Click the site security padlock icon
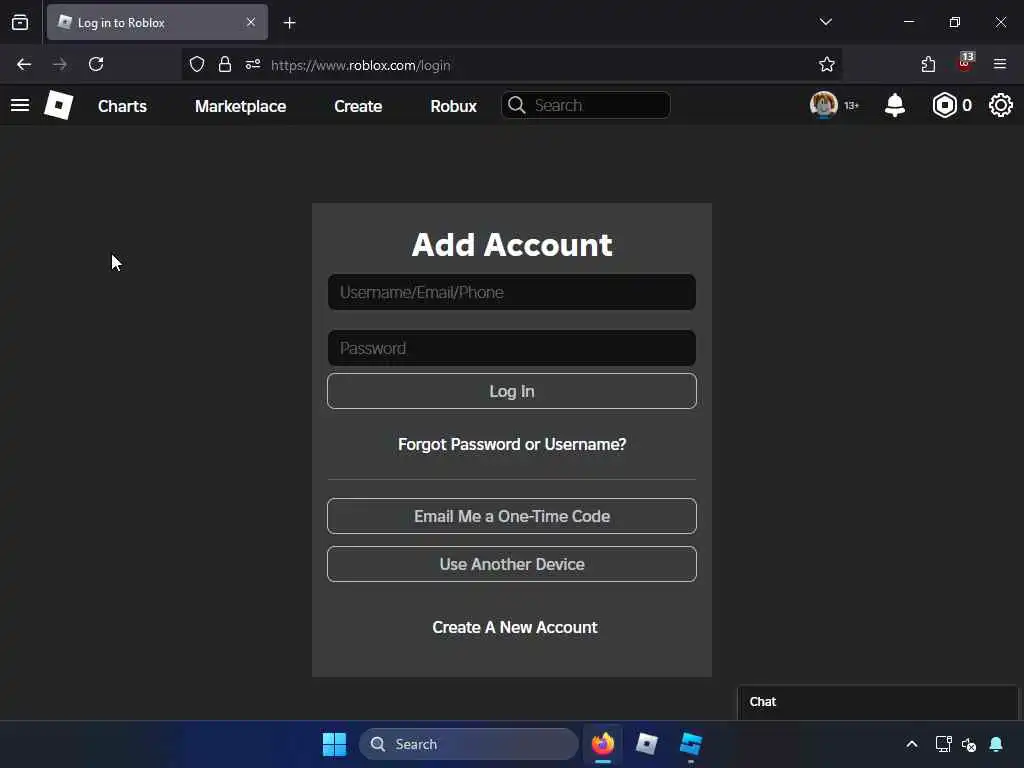 coord(225,64)
